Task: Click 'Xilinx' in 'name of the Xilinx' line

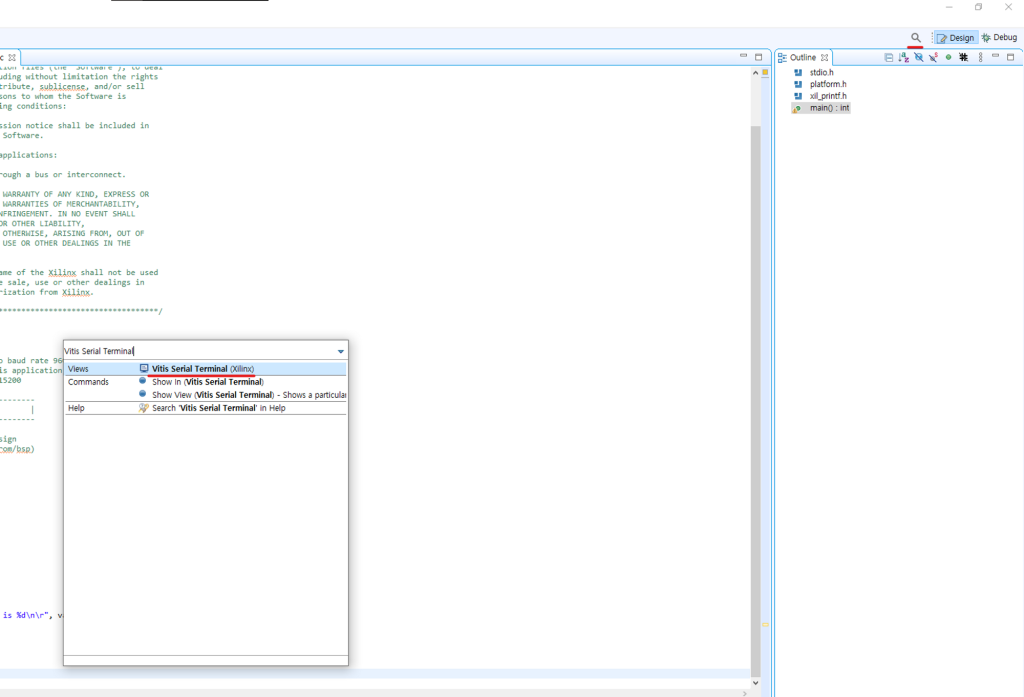Action: click(62, 272)
